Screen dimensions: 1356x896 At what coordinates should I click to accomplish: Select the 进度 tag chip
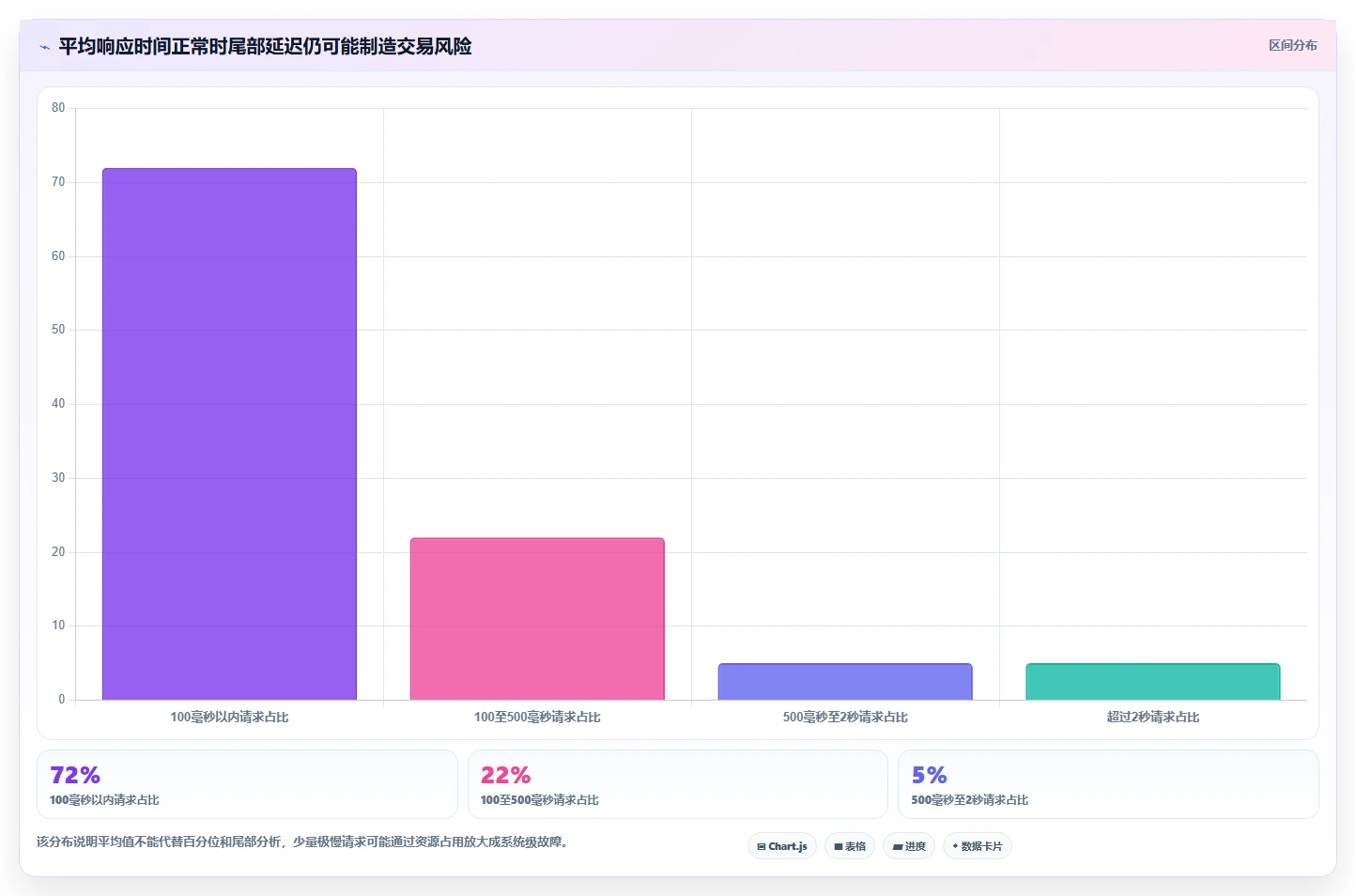coord(909,846)
